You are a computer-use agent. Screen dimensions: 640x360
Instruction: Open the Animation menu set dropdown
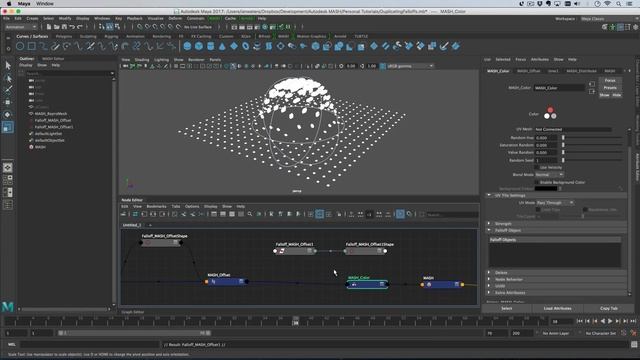click(x=21, y=27)
